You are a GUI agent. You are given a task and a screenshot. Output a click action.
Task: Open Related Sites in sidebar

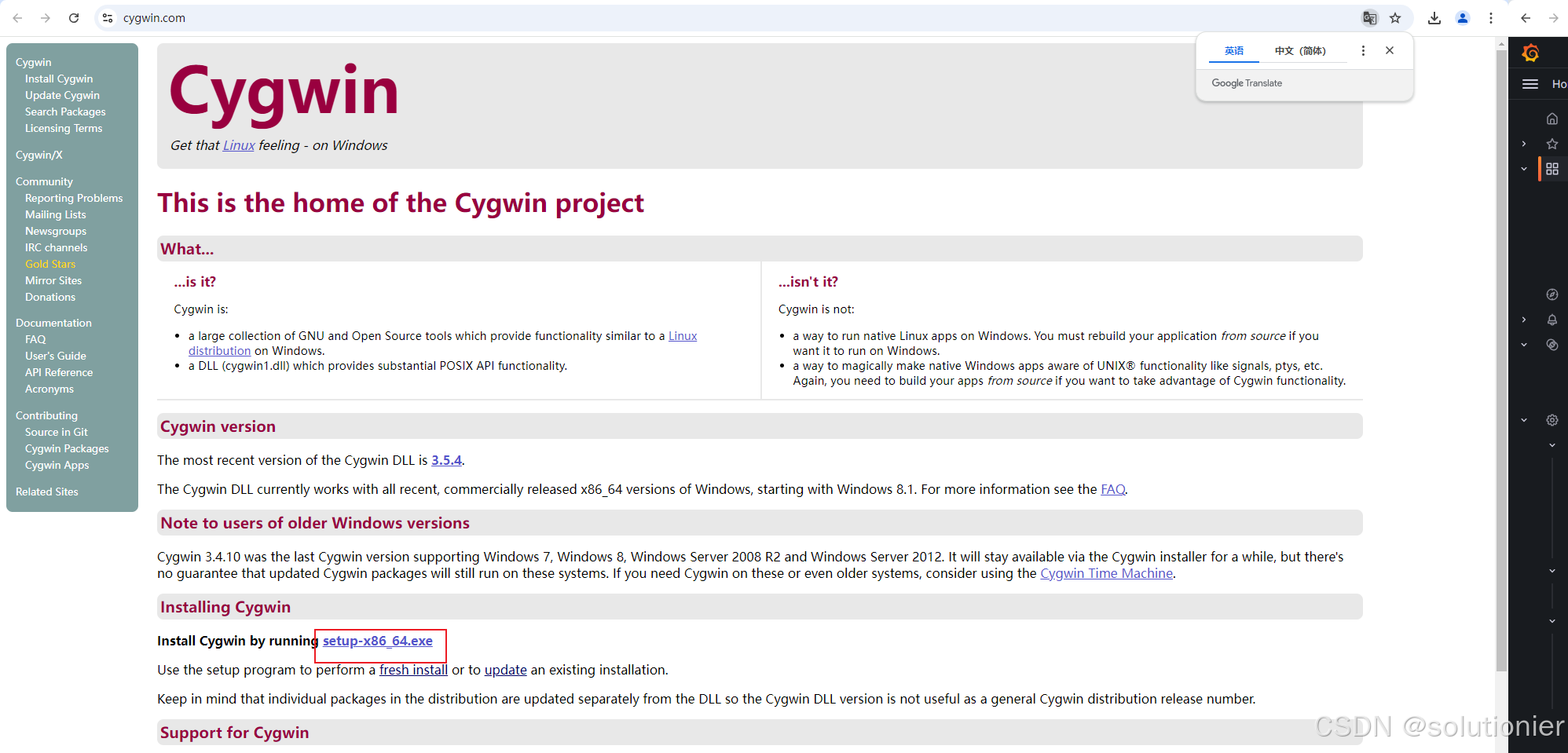[x=47, y=492]
